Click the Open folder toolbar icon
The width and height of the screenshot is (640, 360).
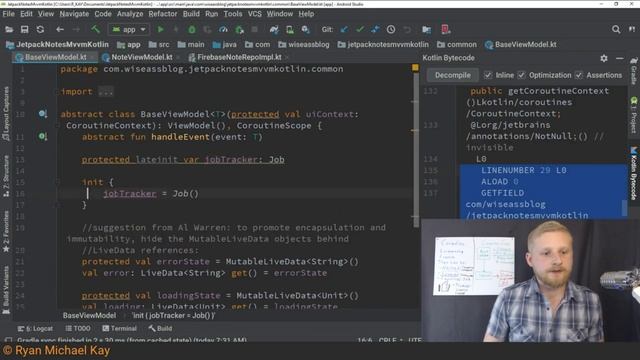pos(9,29)
